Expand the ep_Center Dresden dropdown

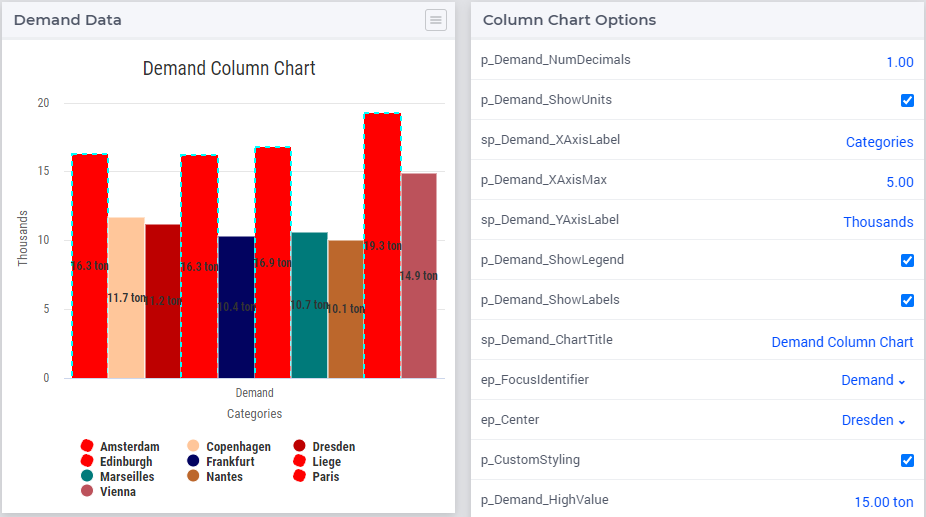pyautogui.click(x=873, y=420)
